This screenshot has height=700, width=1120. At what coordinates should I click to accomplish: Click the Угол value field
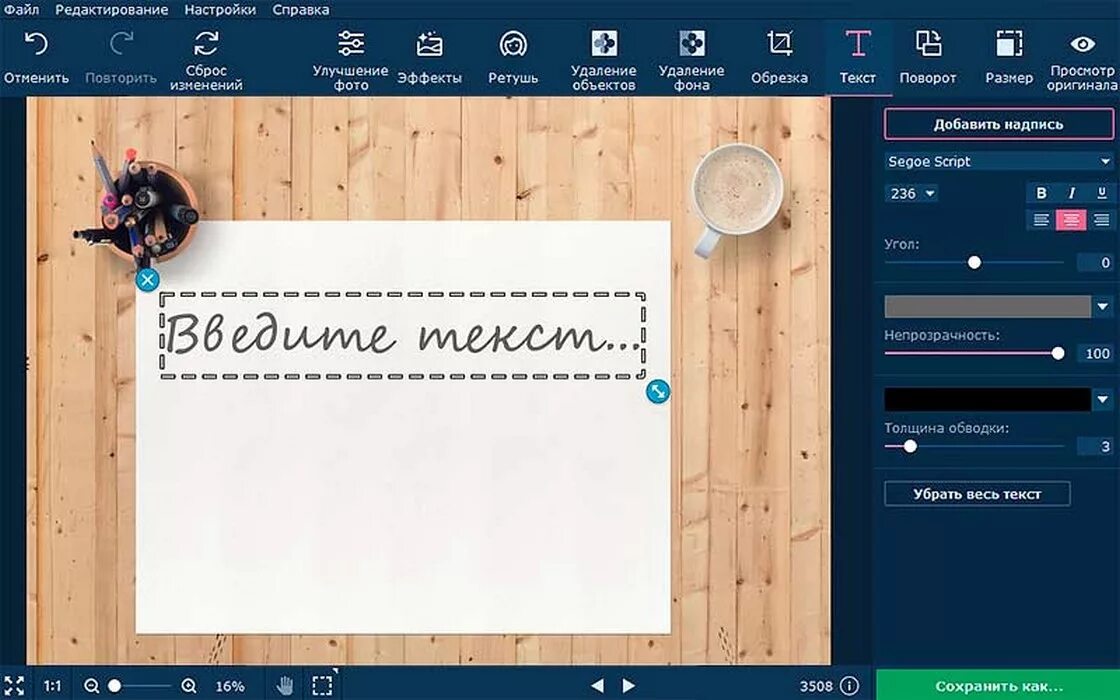1095,263
